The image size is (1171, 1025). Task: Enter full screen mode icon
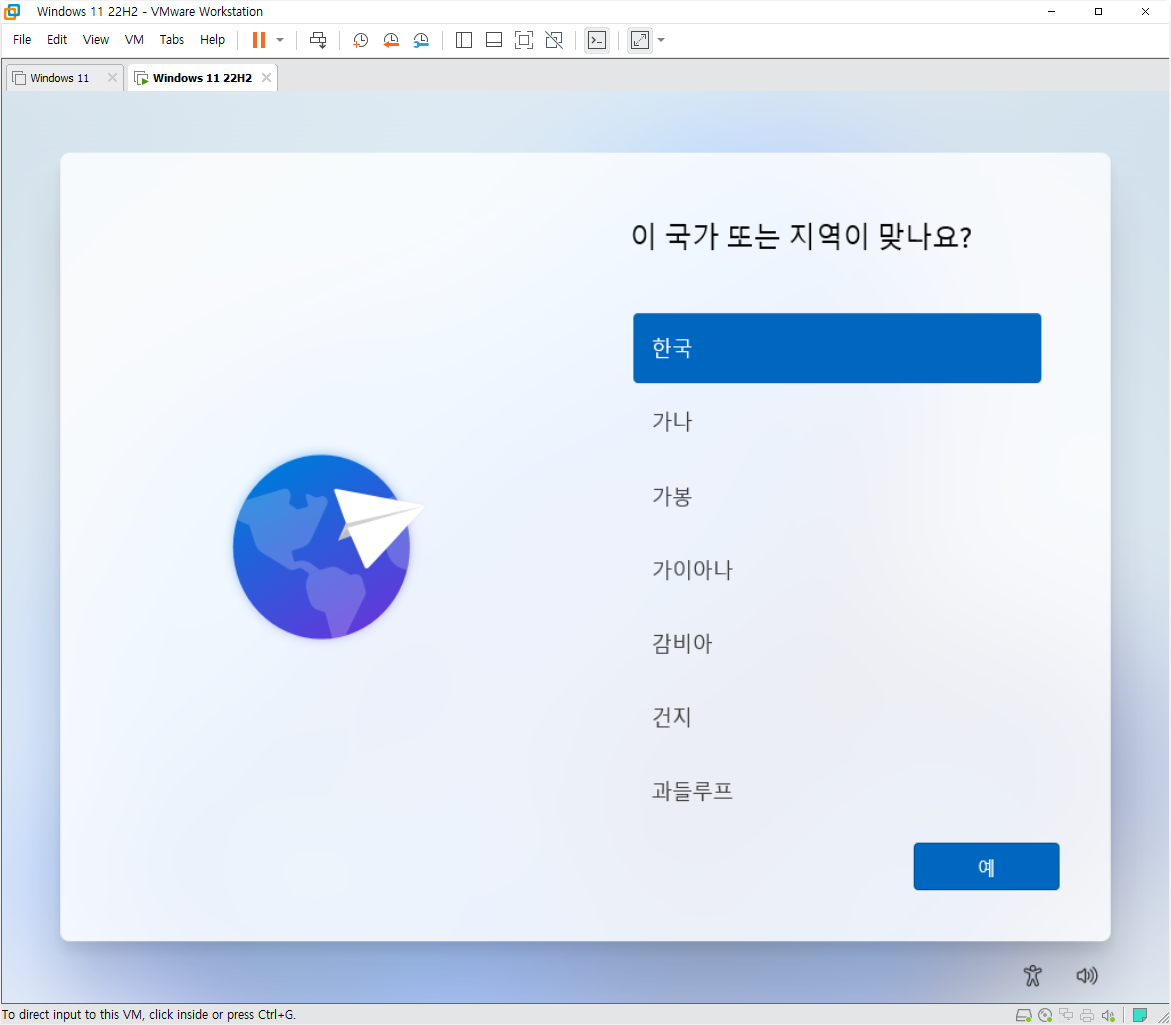click(x=524, y=40)
